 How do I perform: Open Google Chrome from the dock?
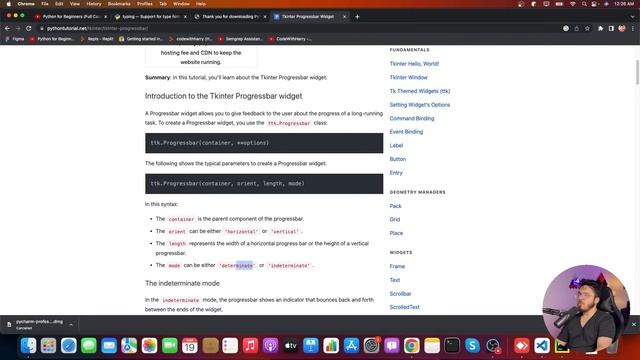tap(412, 346)
